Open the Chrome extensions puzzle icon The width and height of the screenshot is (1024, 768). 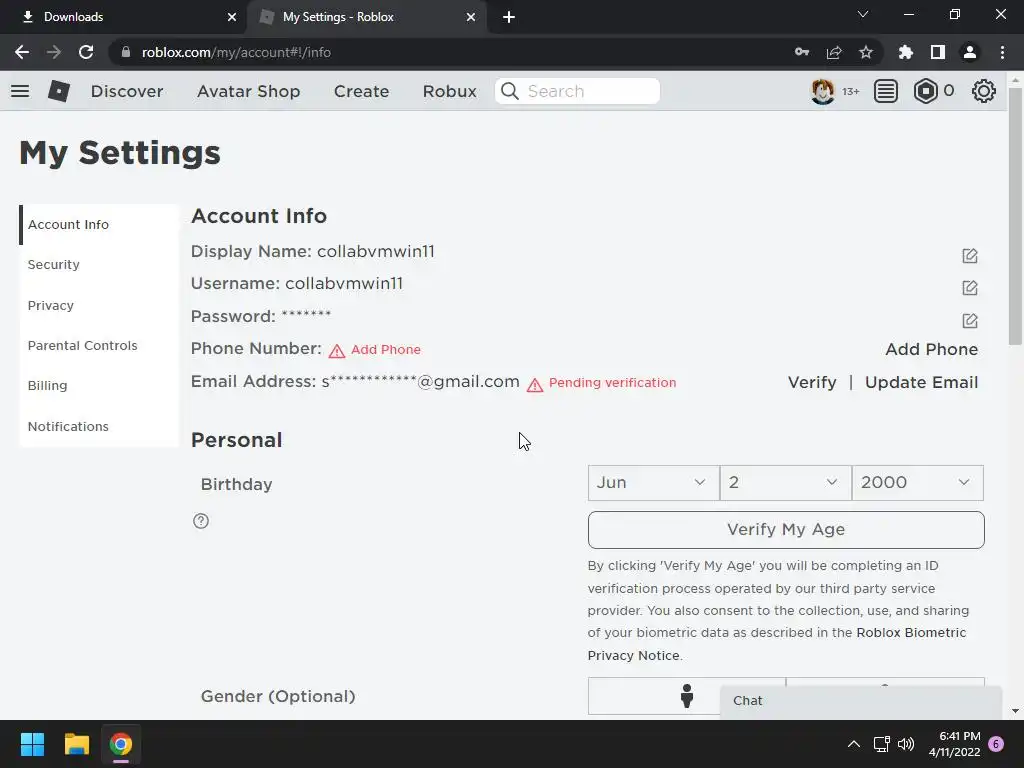[906, 52]
